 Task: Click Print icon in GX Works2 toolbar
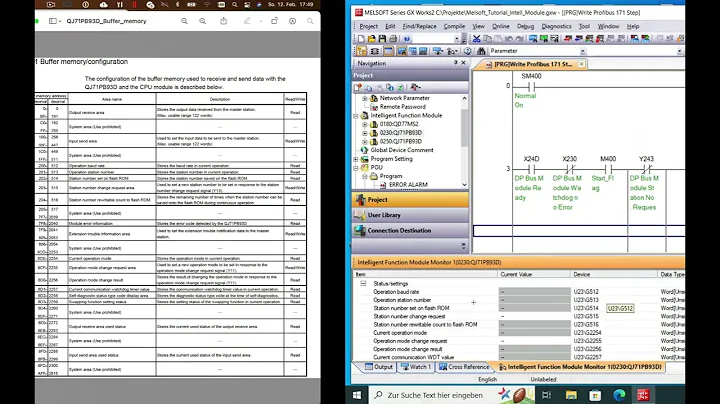(x=393, y=39)
